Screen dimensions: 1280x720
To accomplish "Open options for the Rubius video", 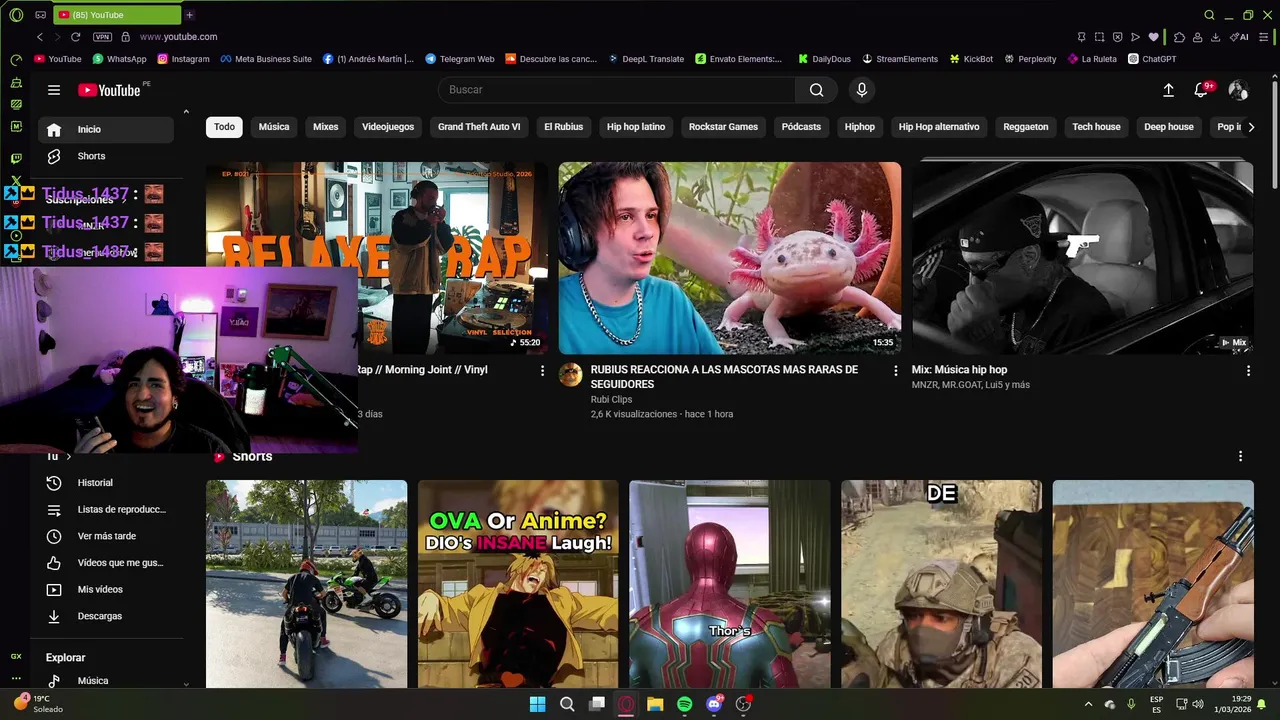I will tap(896, 370).
